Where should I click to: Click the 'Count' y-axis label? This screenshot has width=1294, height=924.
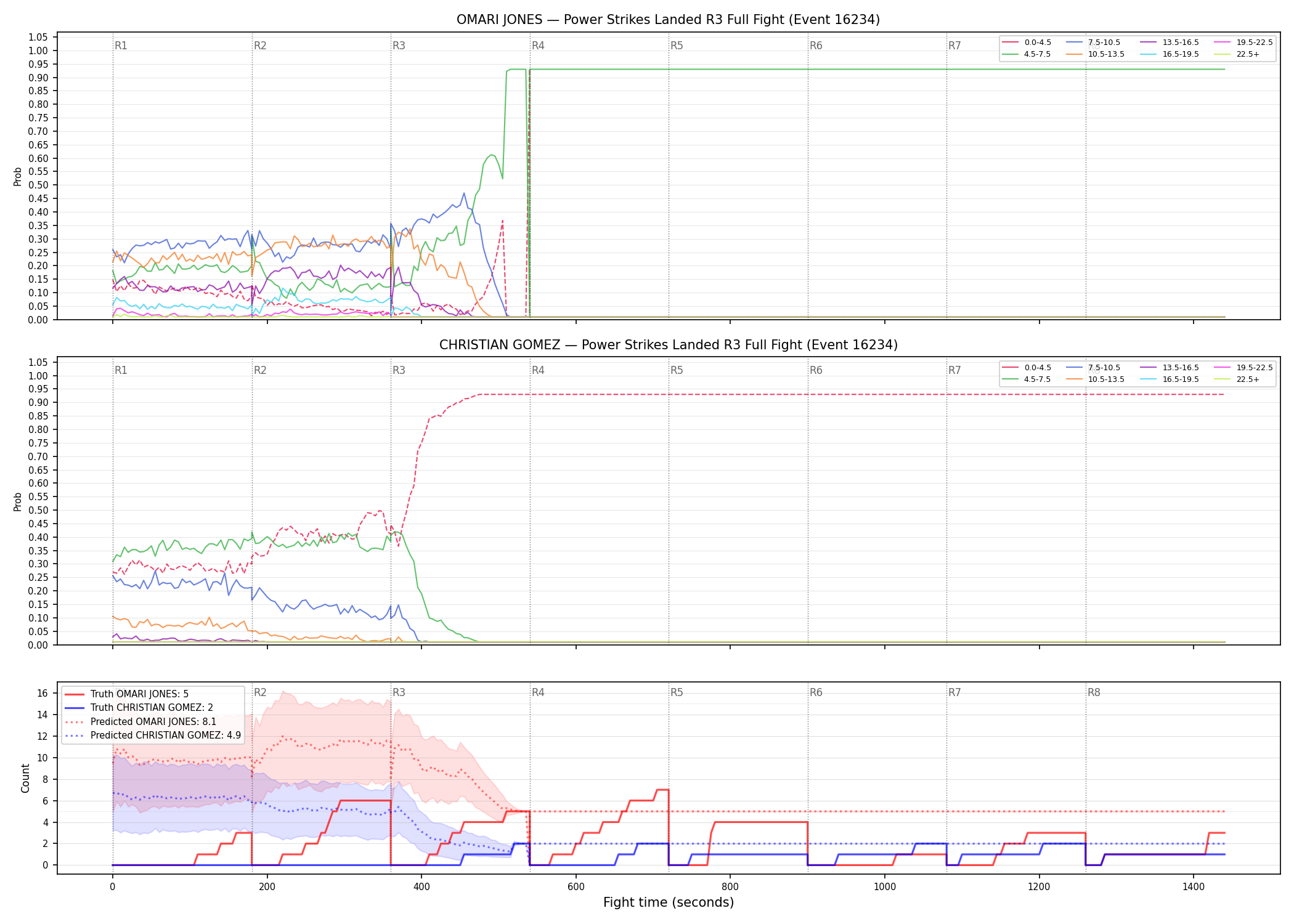(x=25, y=778)
